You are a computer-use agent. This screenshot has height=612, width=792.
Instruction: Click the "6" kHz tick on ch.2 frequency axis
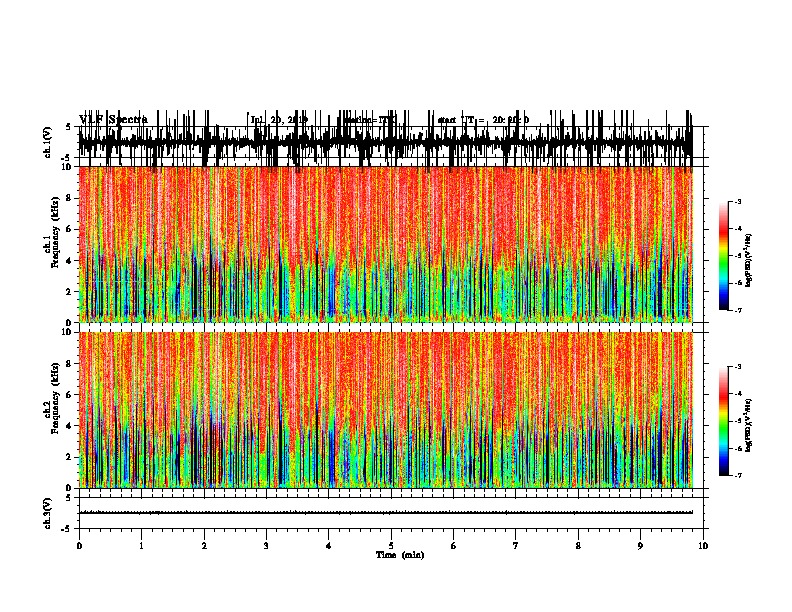tap(70, 395)
